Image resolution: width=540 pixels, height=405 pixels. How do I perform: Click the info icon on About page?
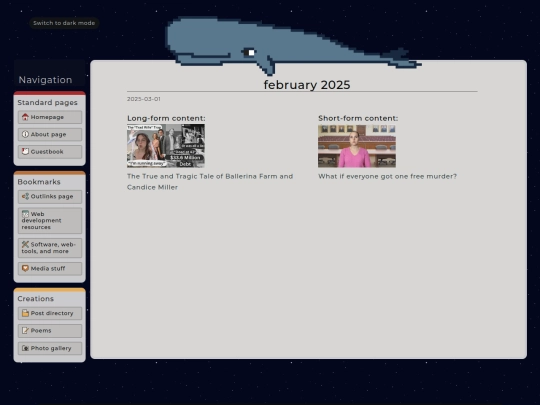[x=25, y=134]
